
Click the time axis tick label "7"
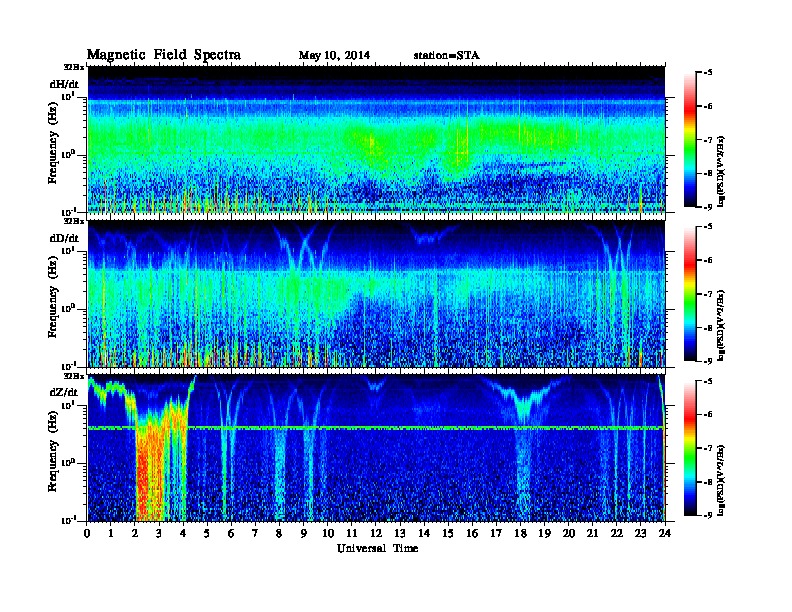[x=255, y=534]
